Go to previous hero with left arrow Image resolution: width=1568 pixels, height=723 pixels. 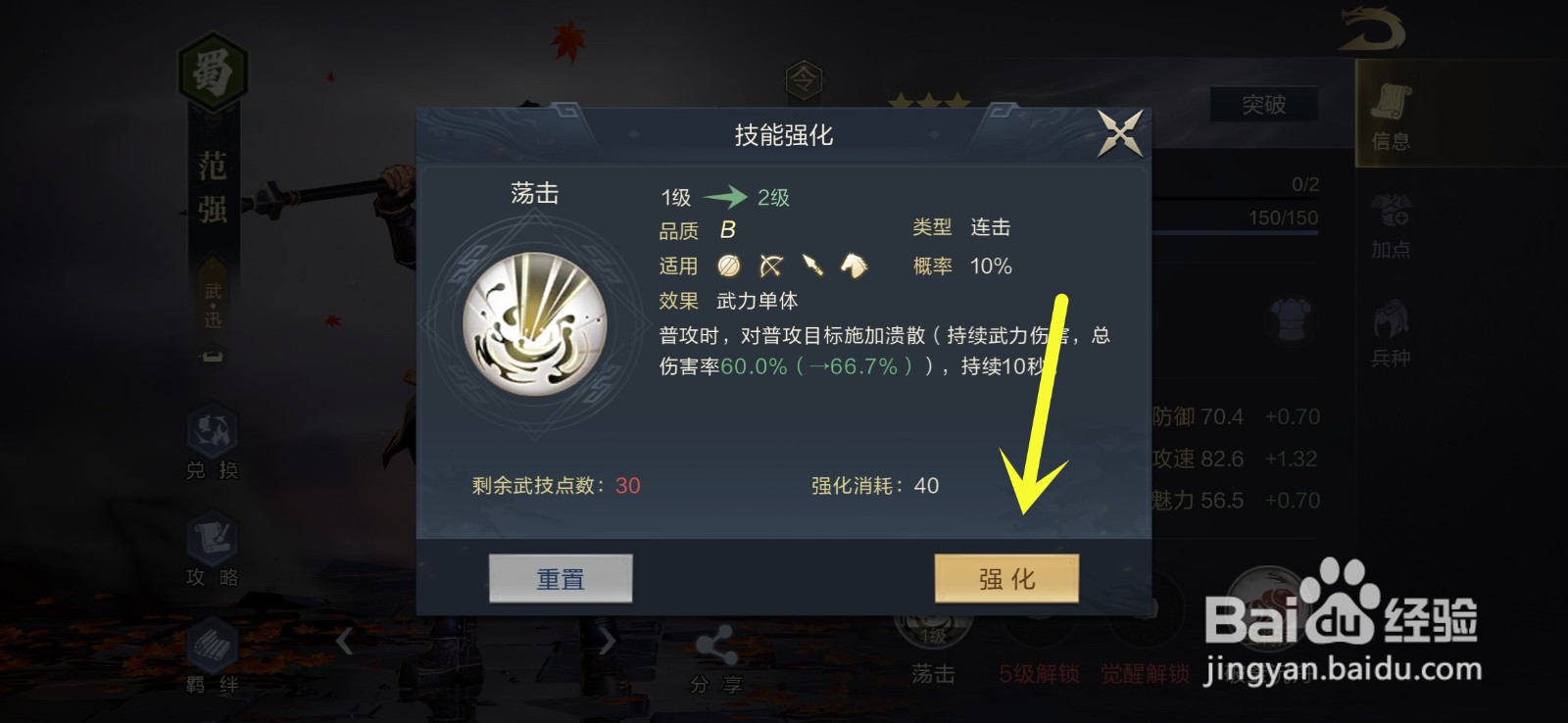(x=344, y=642)
